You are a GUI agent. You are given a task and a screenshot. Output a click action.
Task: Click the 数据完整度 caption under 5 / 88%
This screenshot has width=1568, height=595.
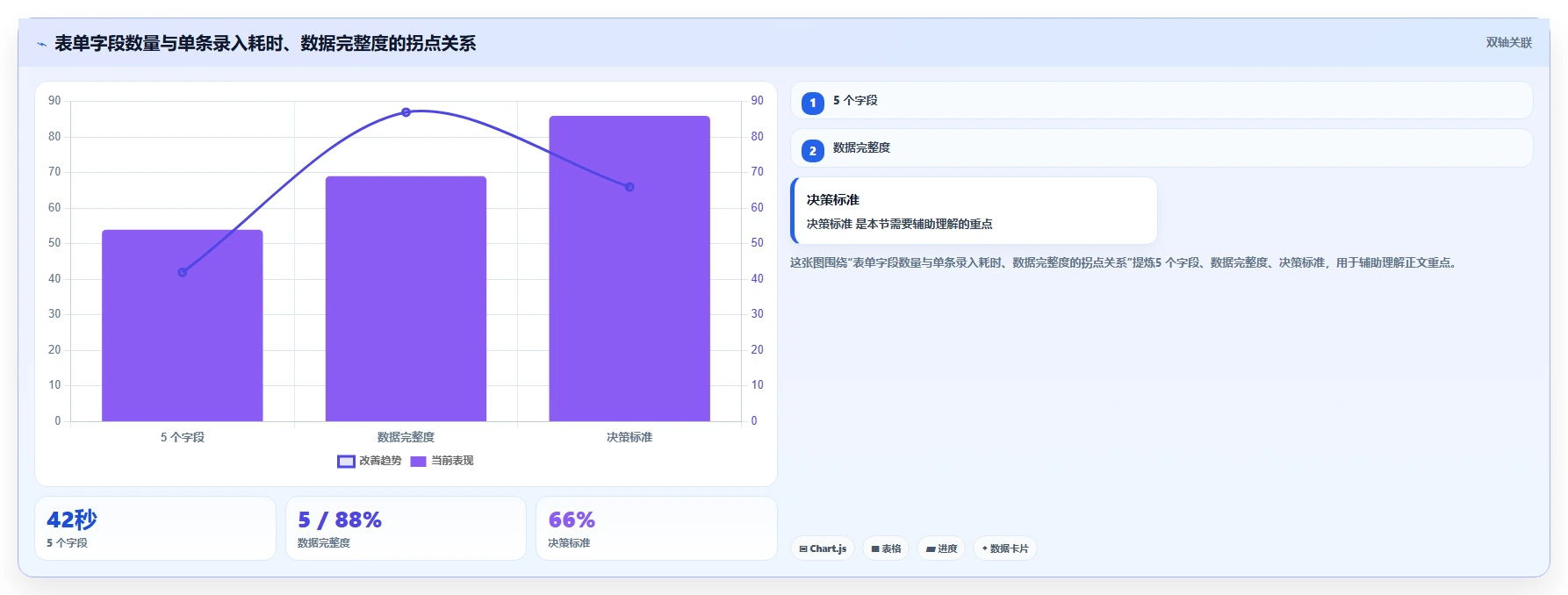click(x=324, y=543)
